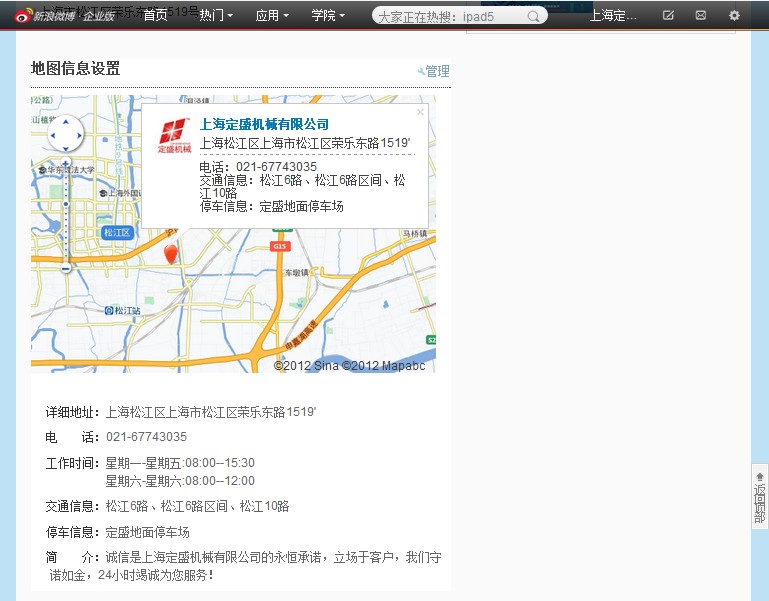
Task: Click the 松江站 station icon
Action: tap(109, 311)
